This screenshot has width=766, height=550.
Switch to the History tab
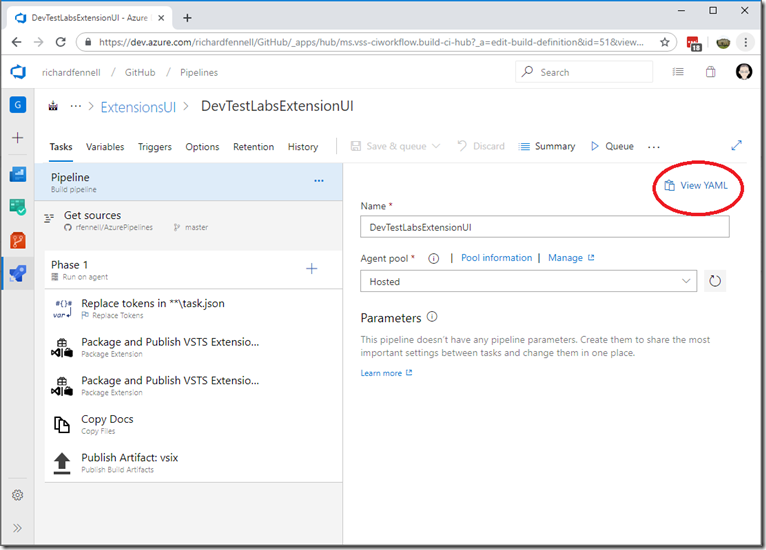coord(303,147)
